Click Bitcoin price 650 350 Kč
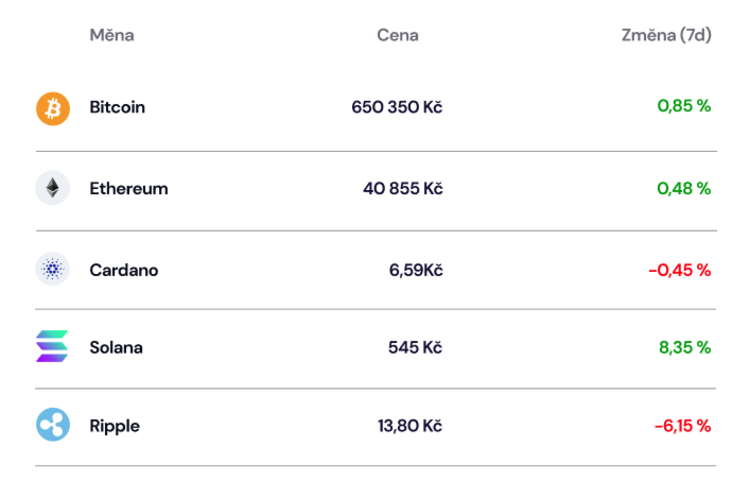This screenshot has width=750, height=498. 396,107
